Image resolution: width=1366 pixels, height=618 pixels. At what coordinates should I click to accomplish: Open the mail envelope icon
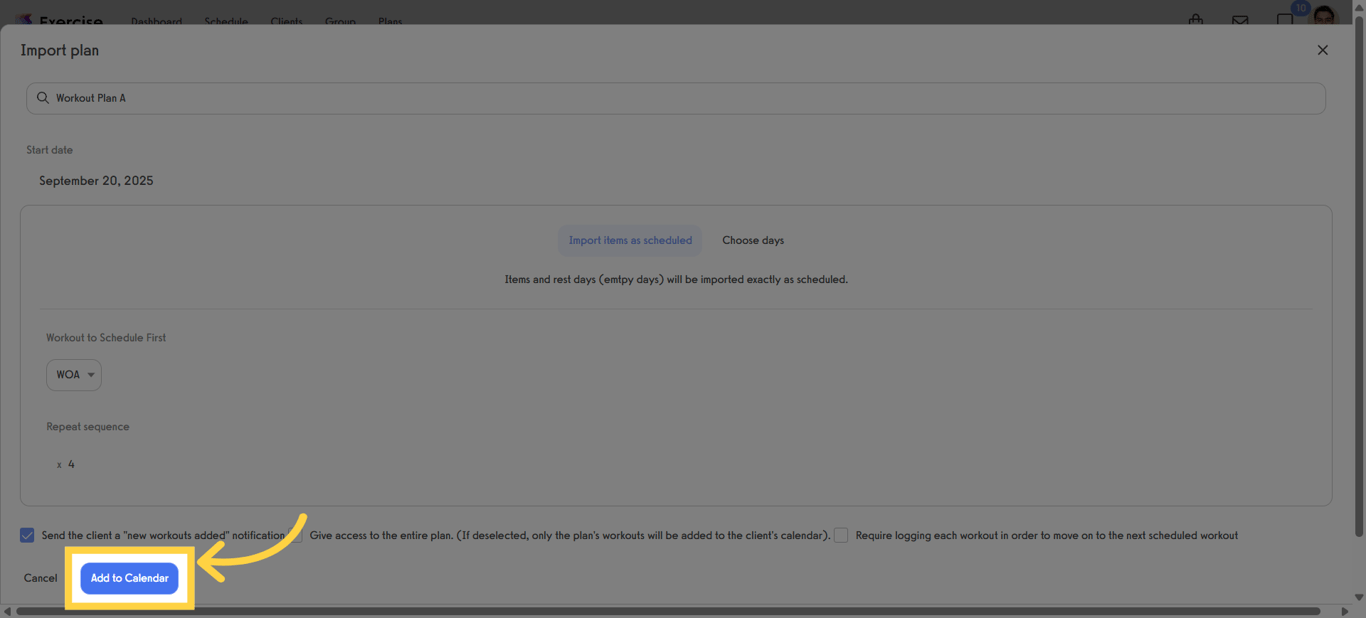(1240, 20)
